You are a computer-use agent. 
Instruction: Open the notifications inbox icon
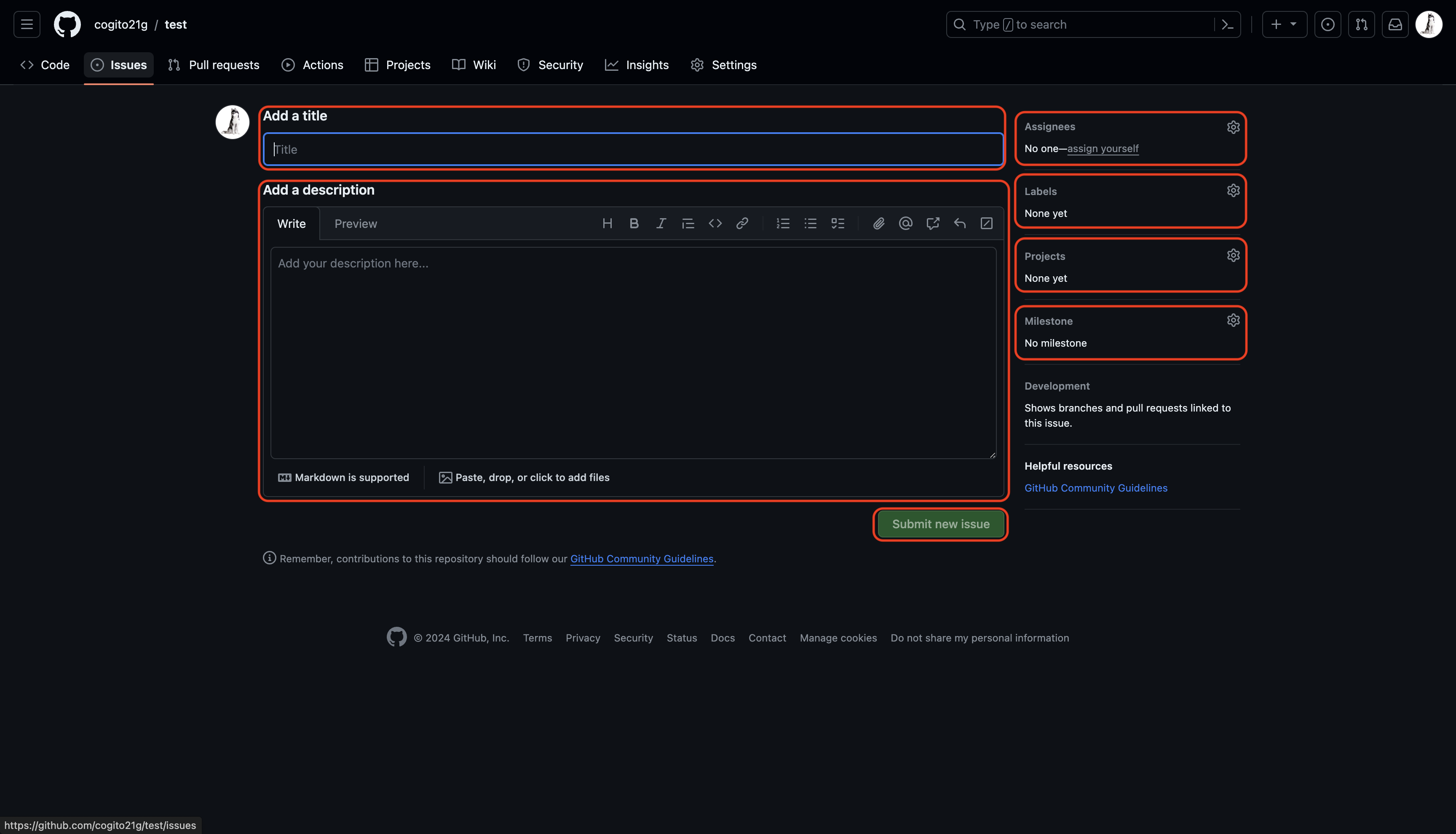(1395, 24)
